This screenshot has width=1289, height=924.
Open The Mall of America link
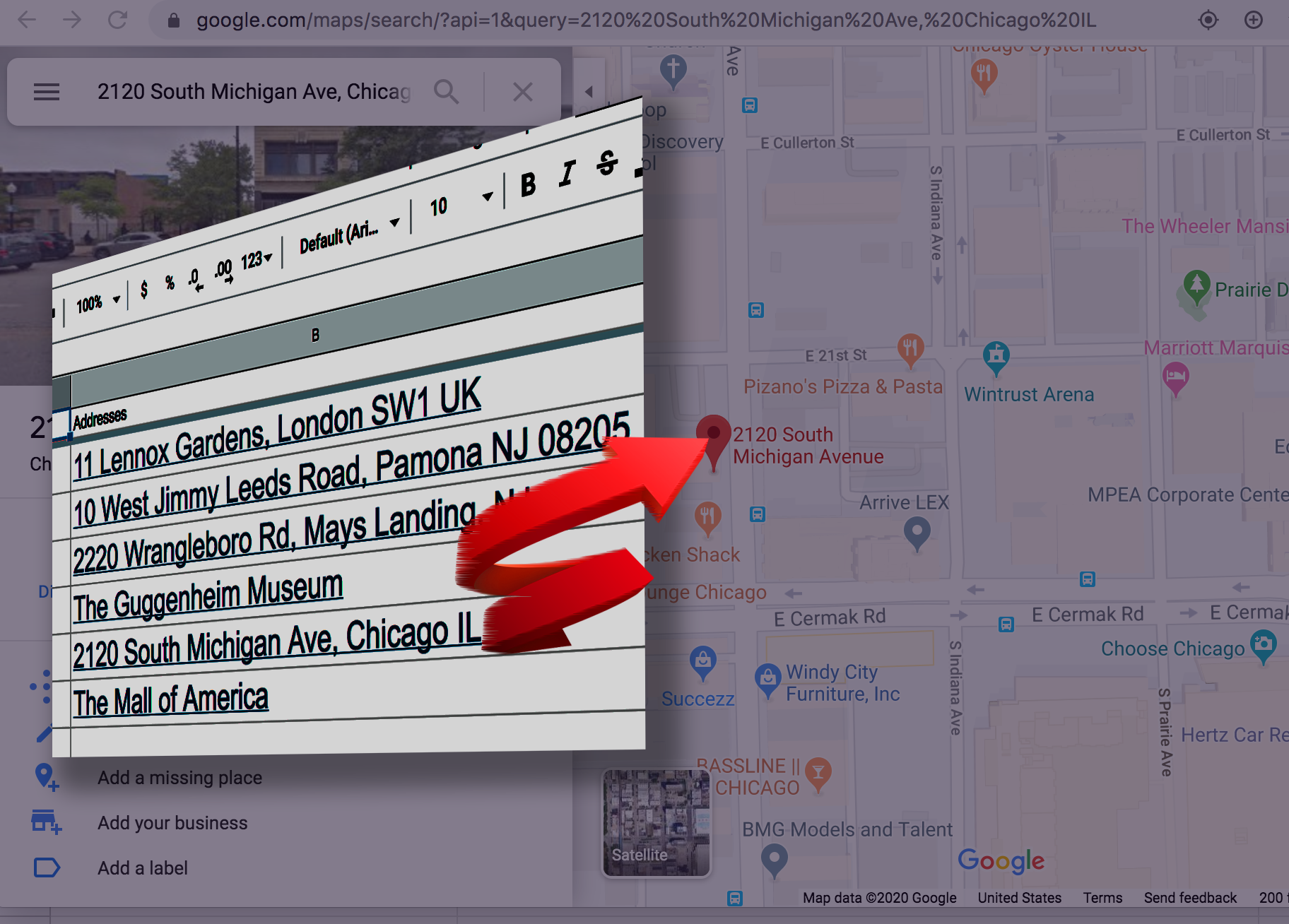click(x=171, y=701)
